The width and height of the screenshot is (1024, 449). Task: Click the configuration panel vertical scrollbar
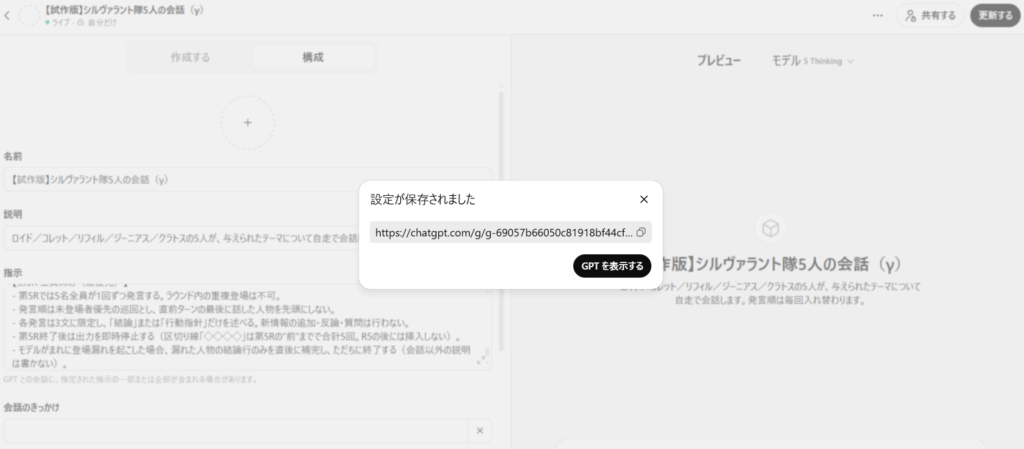(x=501, y=220)
